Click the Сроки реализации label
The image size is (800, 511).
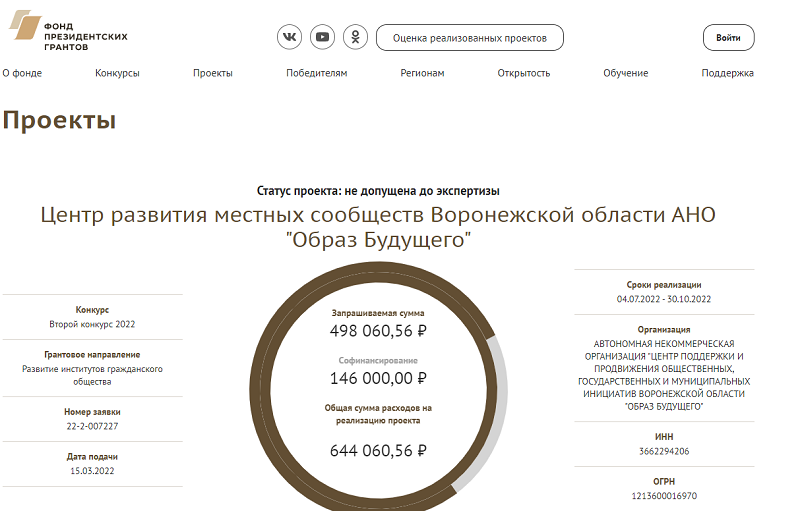[x=664, y=285]
